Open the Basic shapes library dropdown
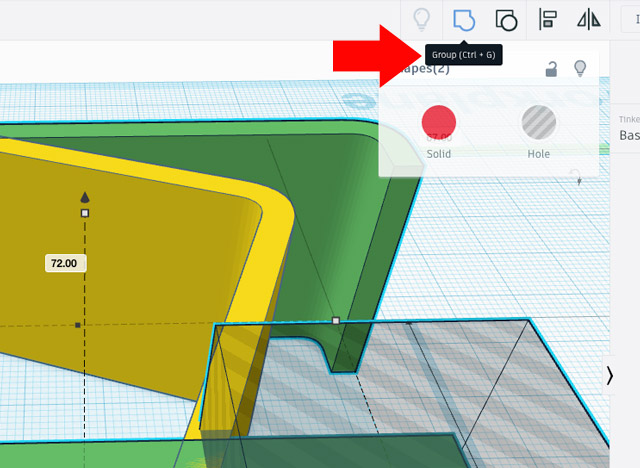 coord(629,135)
